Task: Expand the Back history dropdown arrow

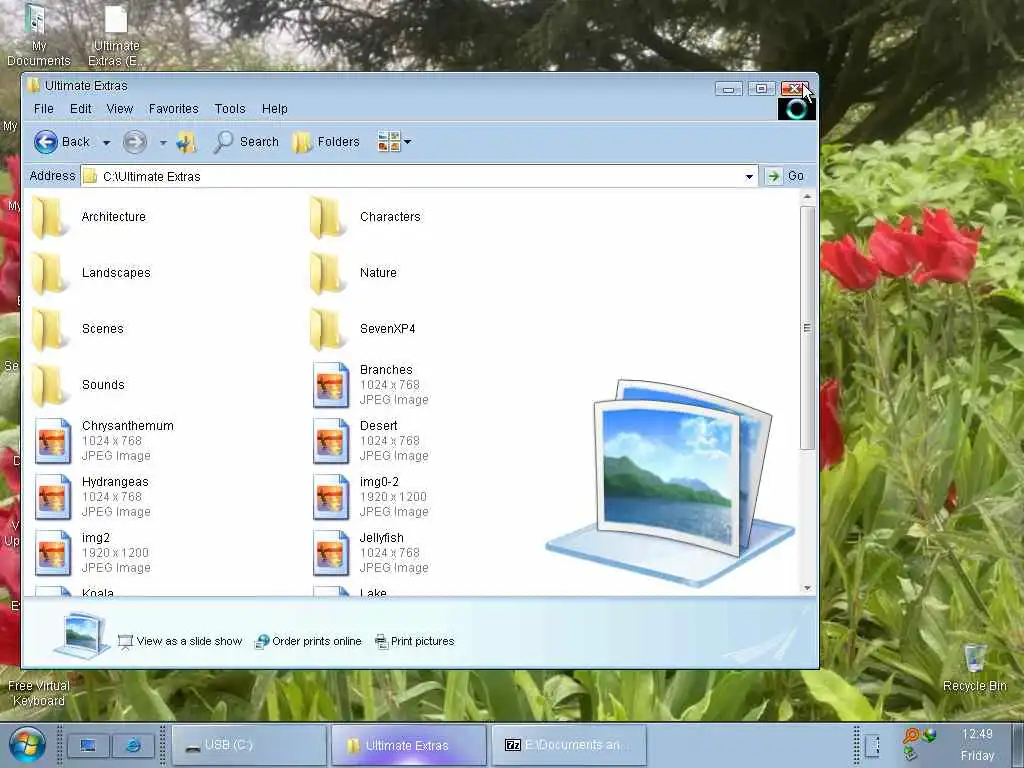Action: coord(106,142)
